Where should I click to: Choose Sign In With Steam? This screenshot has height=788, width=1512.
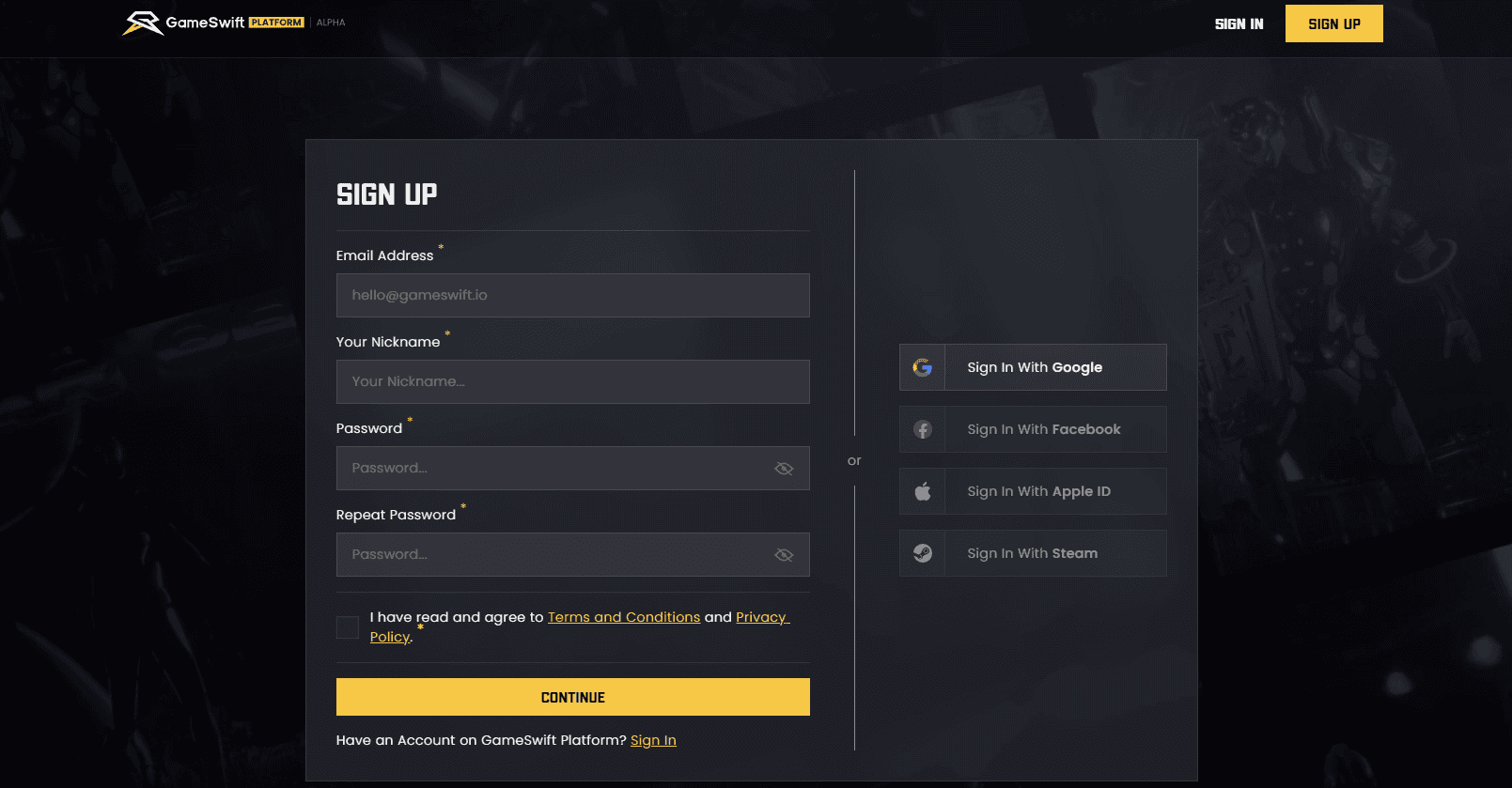pyautogui.click(x=1032, y=553)
